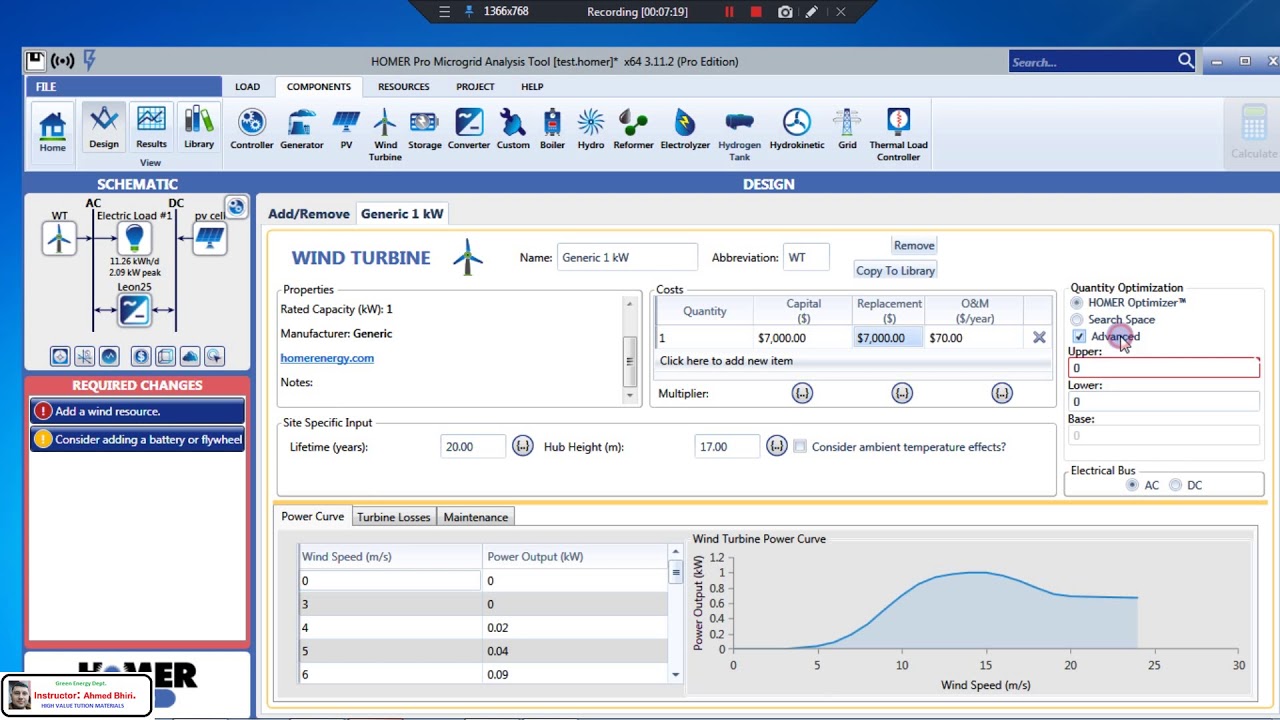Viewport: 1280px width, 720px height.
Task: Click the magnifier icon in search box
Action: [x=1185, y=61]
